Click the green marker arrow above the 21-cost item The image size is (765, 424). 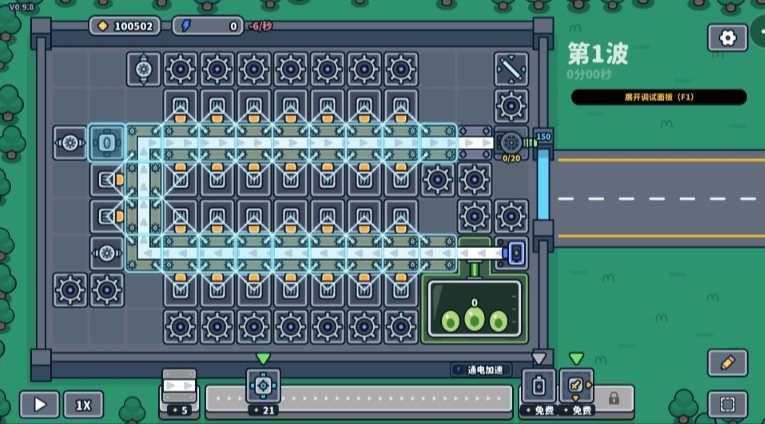263,359
